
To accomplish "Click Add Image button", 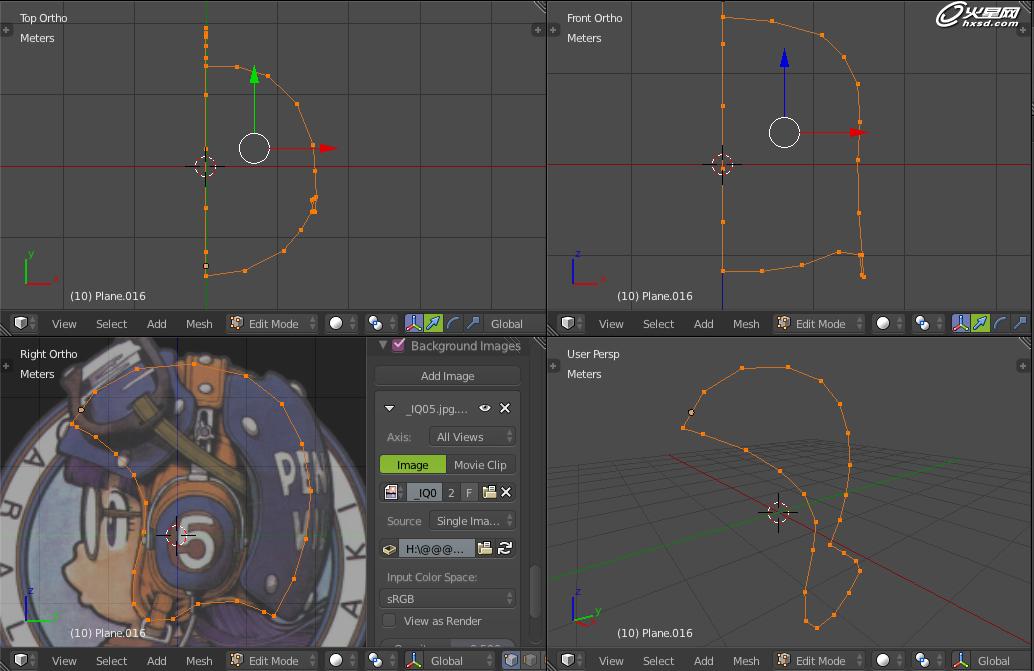I will coord(448,376).
